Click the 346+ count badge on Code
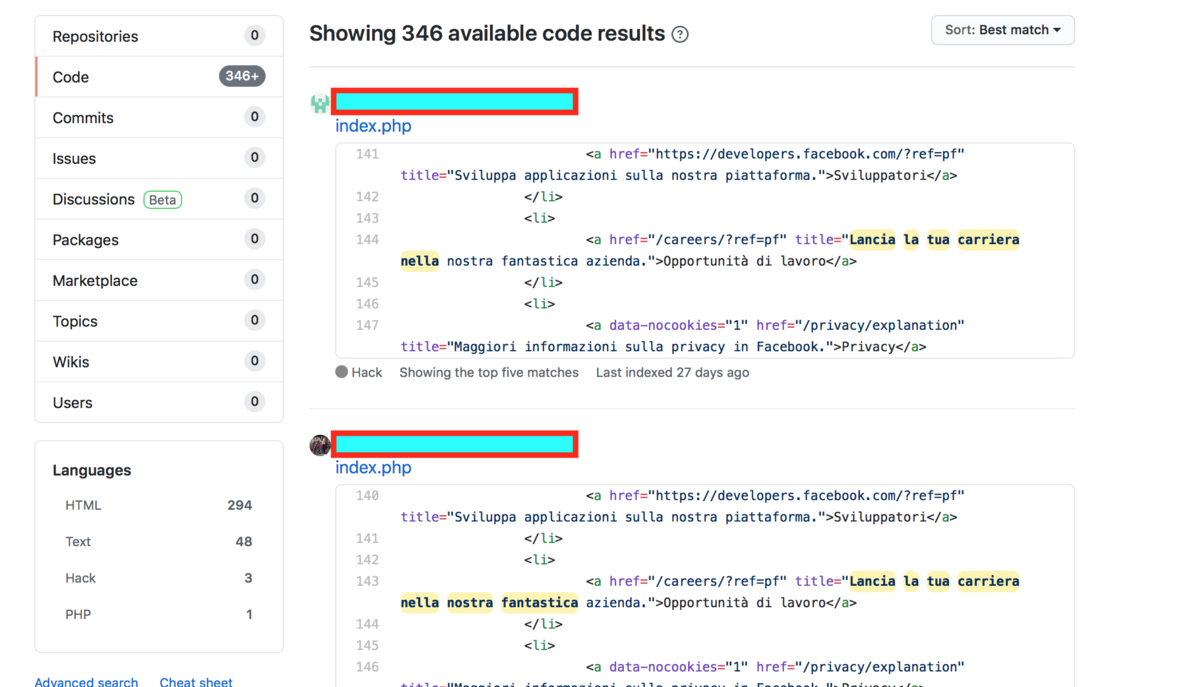The image size is (1200, 687). click(242, 76)
